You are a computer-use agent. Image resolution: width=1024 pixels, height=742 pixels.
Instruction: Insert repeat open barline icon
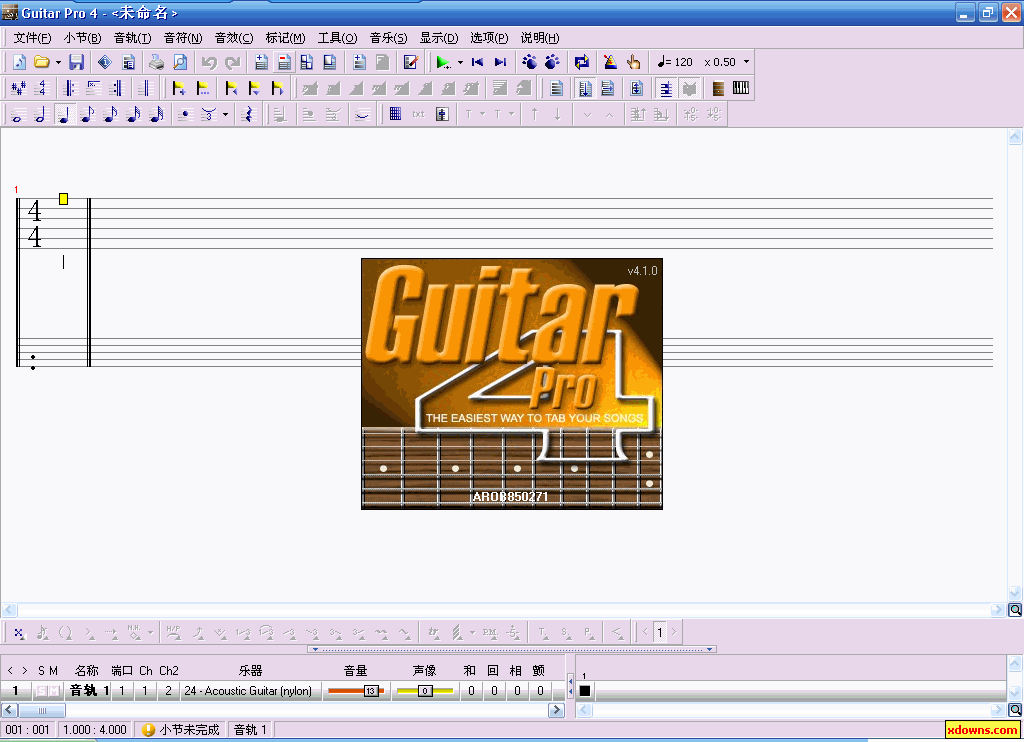(x=70, y=88)
